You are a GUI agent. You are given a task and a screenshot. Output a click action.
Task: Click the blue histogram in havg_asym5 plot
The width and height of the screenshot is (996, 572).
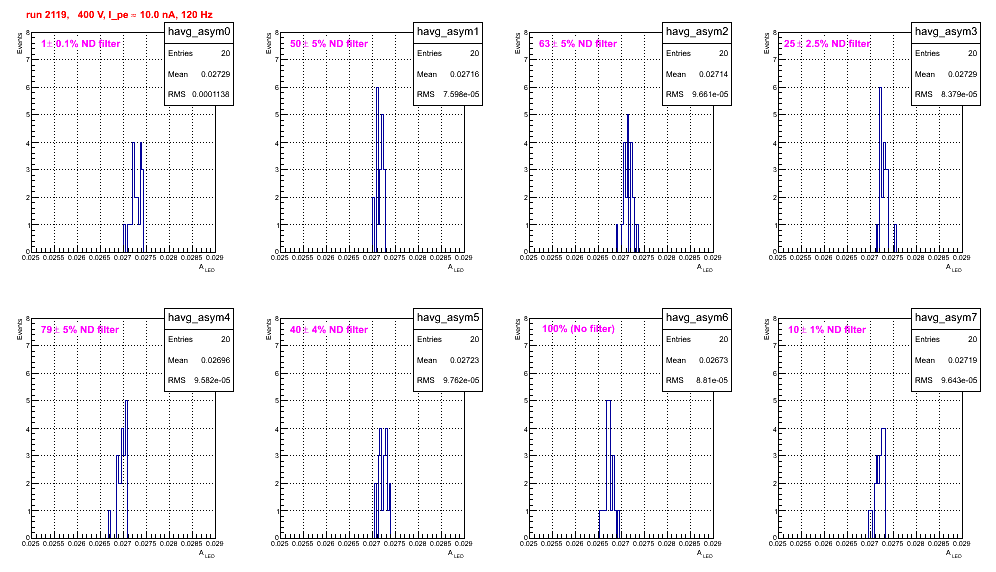pos(382,483)
